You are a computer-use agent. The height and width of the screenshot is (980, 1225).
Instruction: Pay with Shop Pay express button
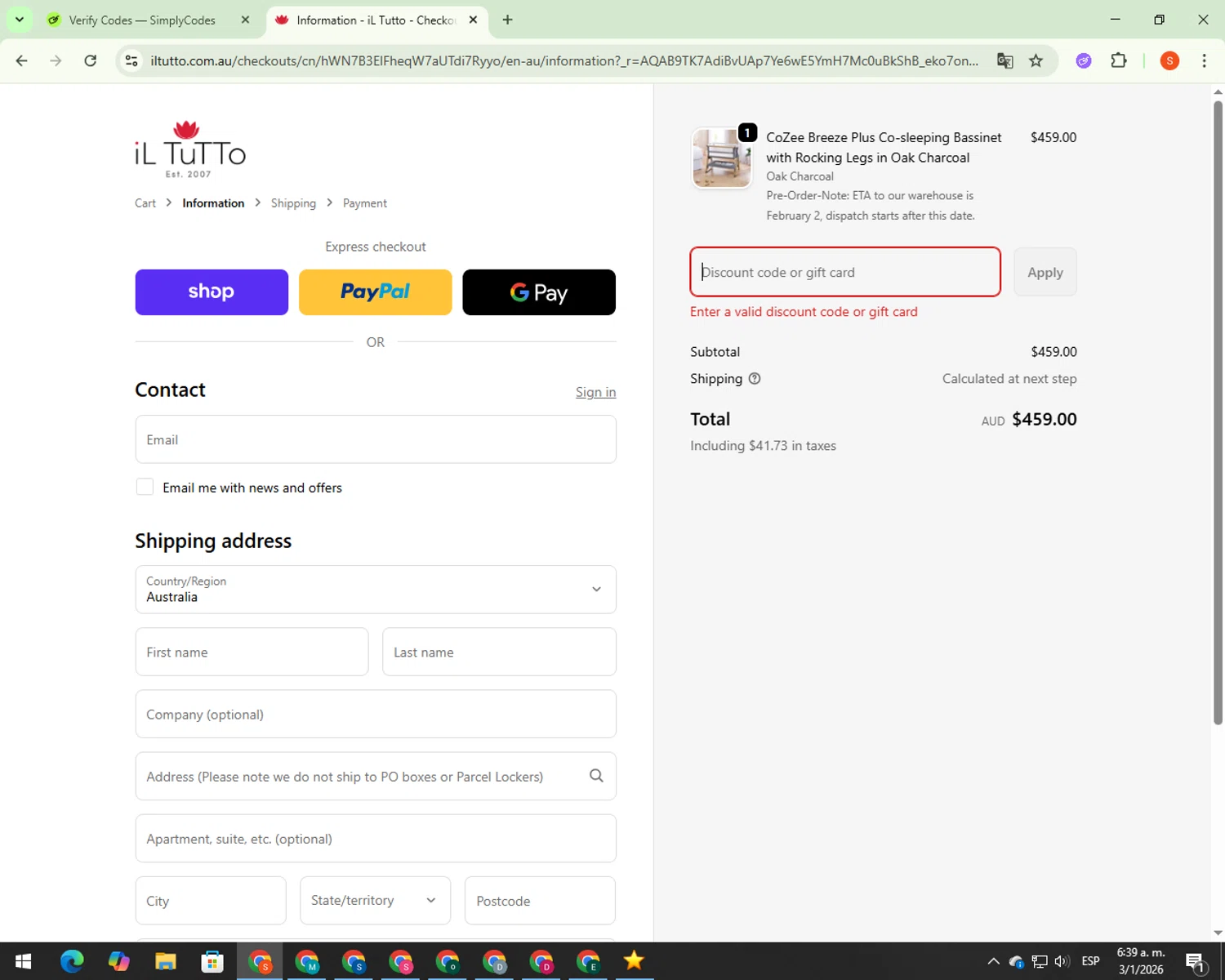pos(212,292)
